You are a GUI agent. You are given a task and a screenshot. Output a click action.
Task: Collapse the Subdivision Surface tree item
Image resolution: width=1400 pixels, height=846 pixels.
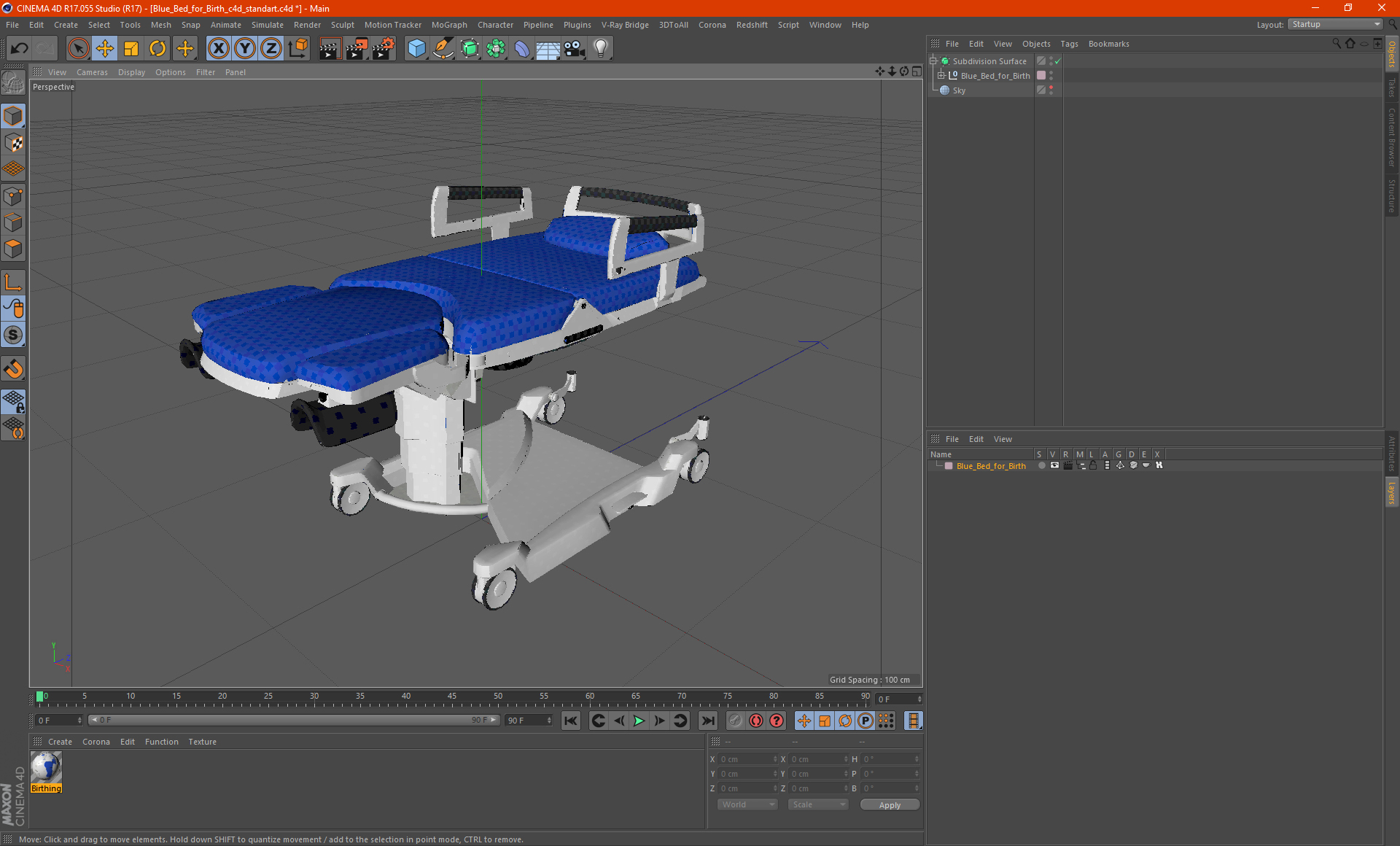tap(933, 61)
